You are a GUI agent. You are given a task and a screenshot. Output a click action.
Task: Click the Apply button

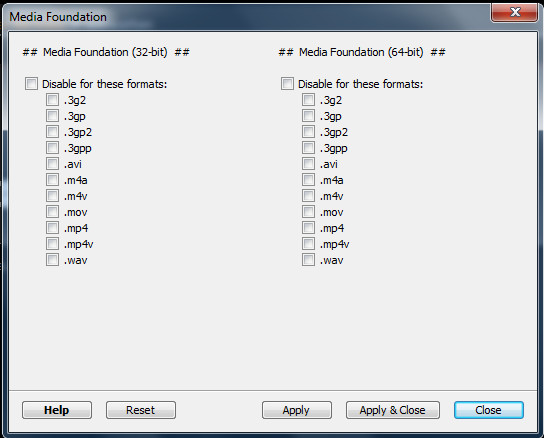297,410
